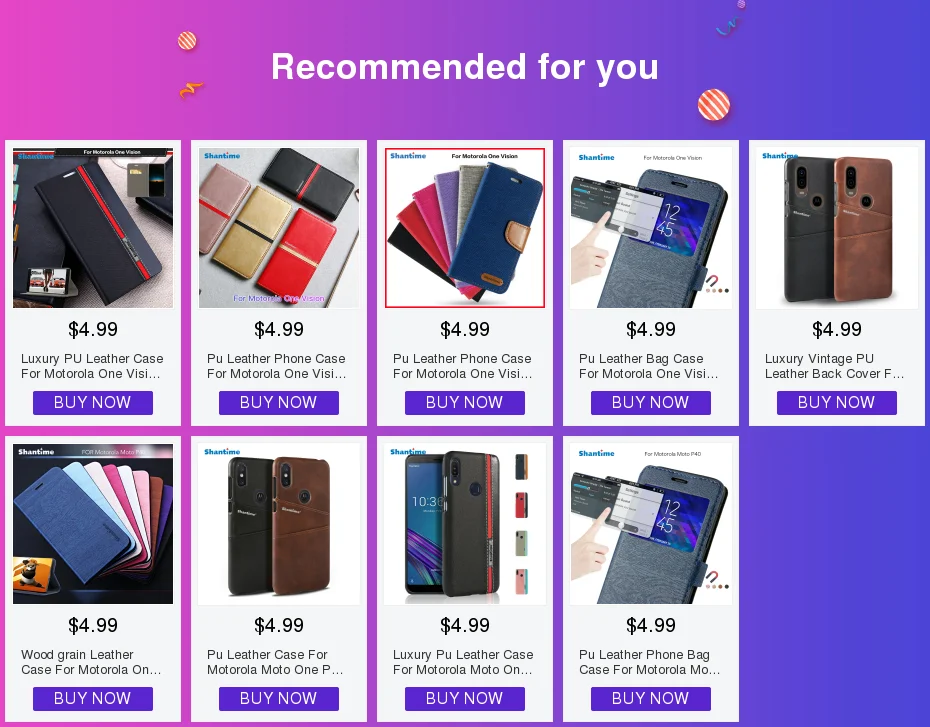Buy the Luxury PU Leather Case for One Vision
Viewport: 930px width, 727px height.
coord(93,403)
